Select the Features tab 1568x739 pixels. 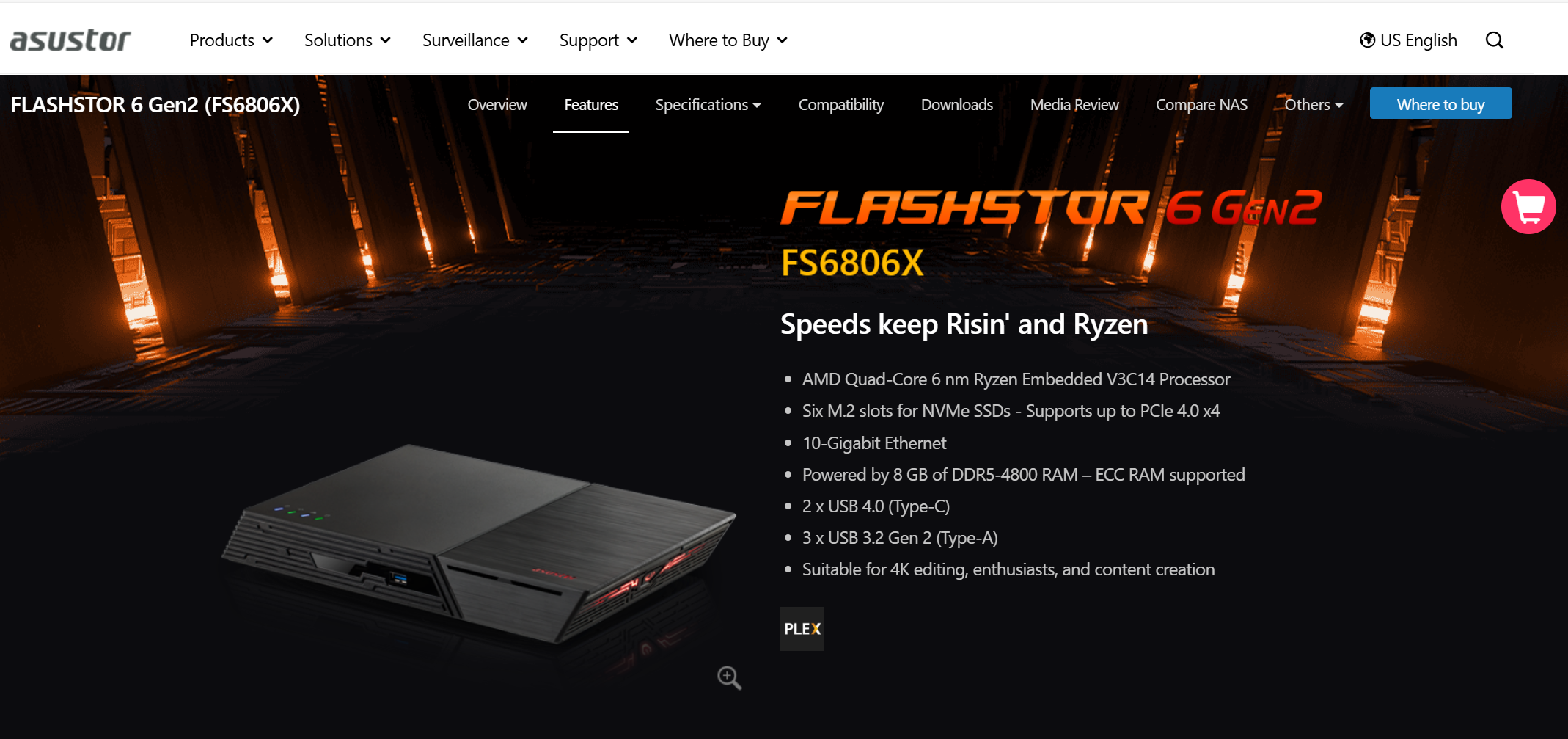point(591,105)
